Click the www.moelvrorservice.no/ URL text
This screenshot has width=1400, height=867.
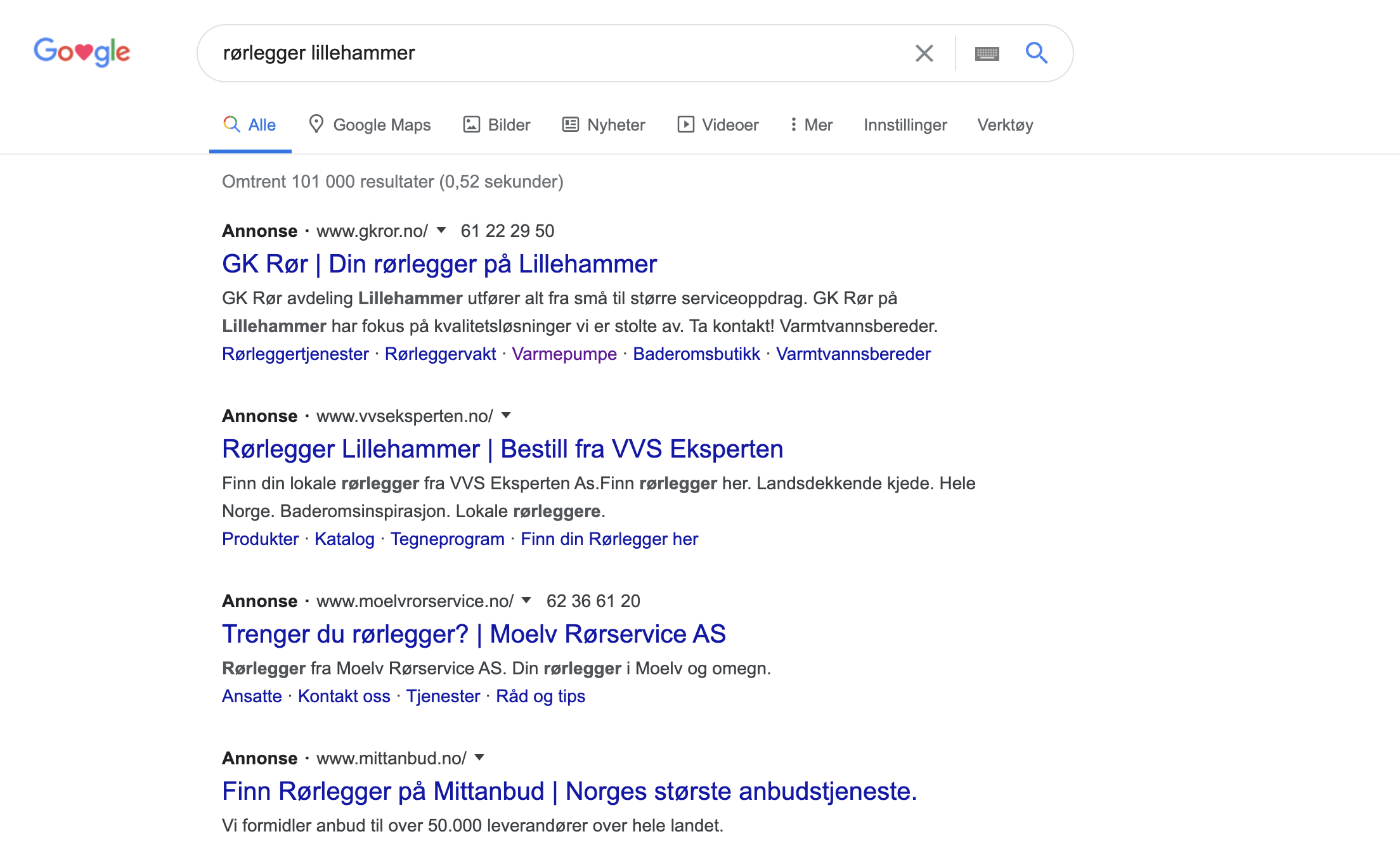pyautogui.click(x=415, y=601)
